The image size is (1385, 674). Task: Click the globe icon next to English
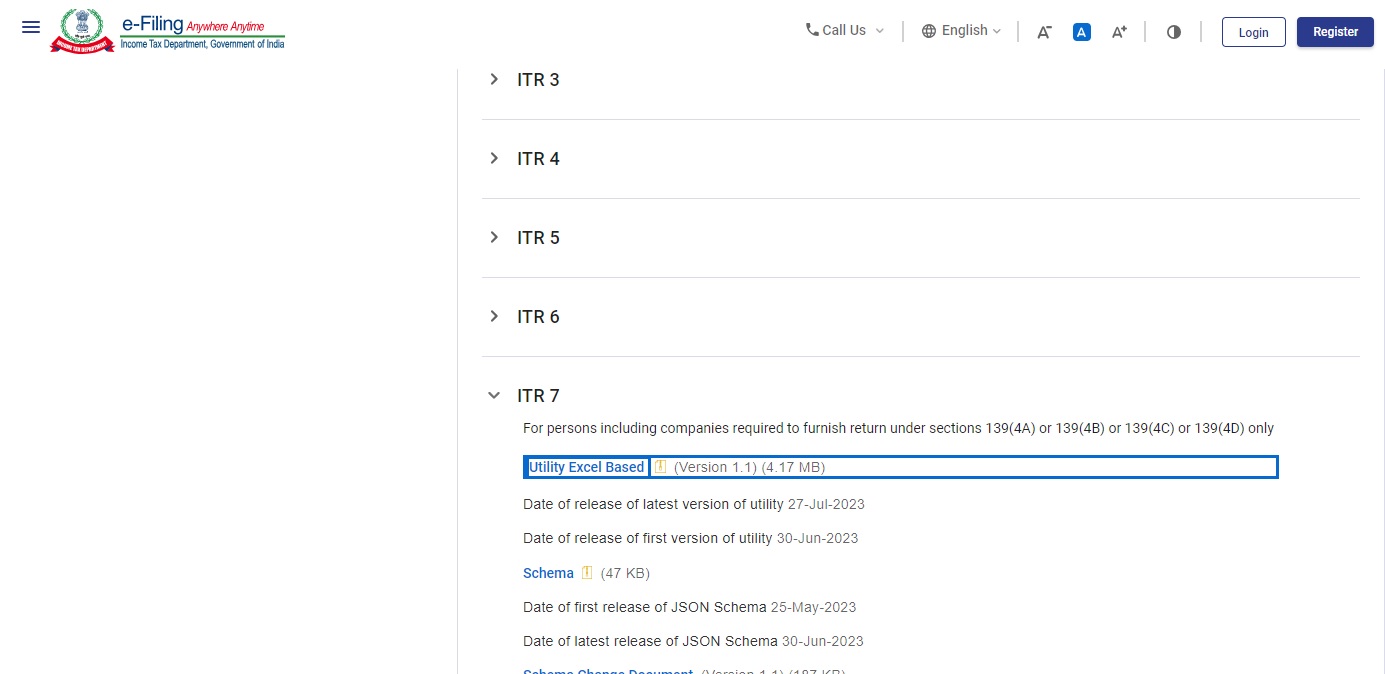pos(929,30)
